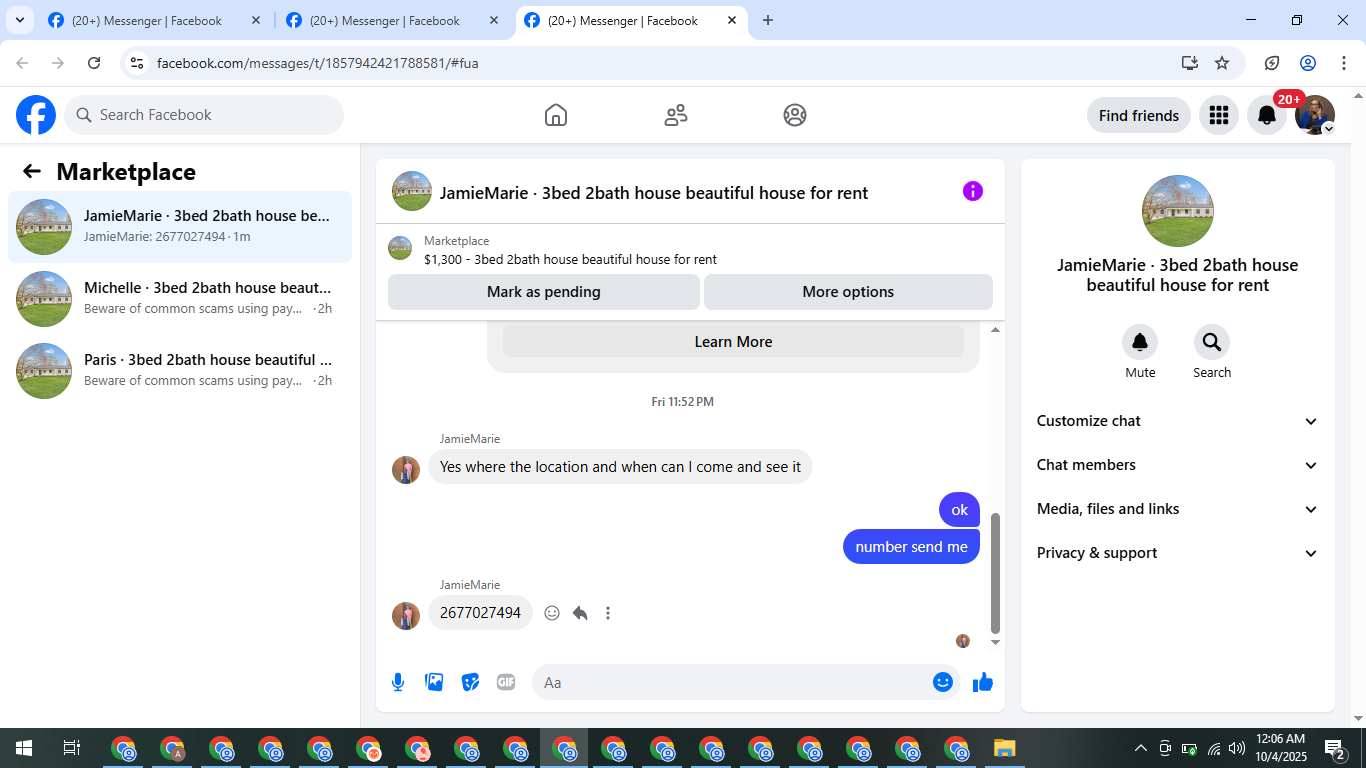Choose a sticker from the sticker icon

coord(470,682)
